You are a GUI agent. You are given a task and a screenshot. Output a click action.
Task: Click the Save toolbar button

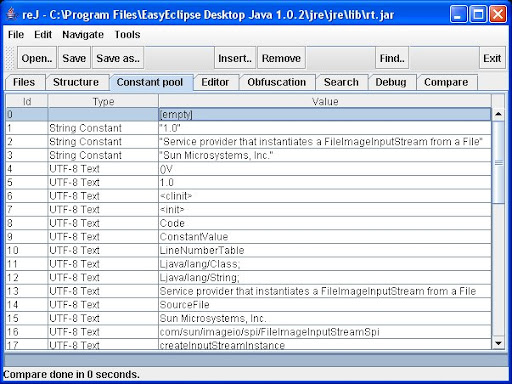(74, 58)
